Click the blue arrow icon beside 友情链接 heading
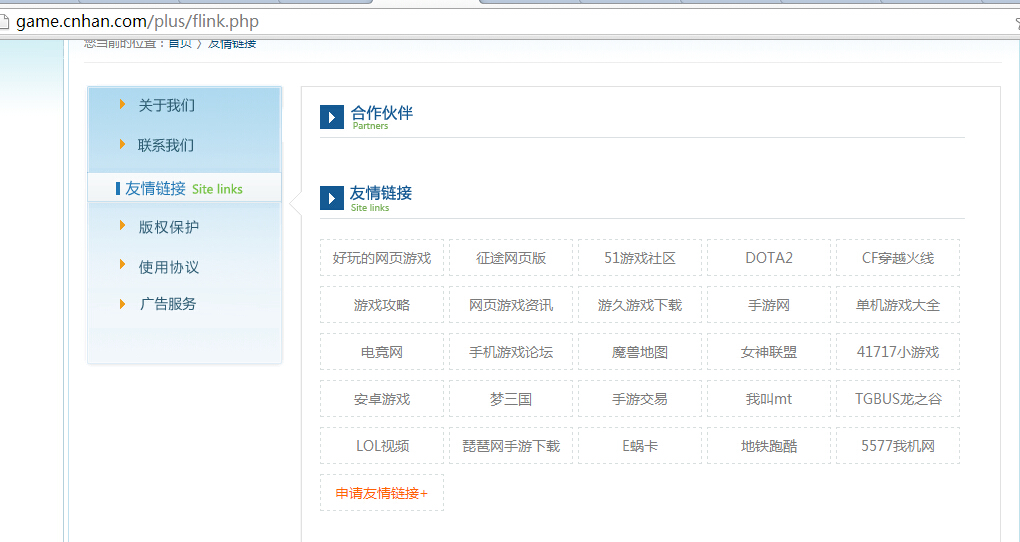Screen dimensions: 1020x542 click(x=332, y=198)
